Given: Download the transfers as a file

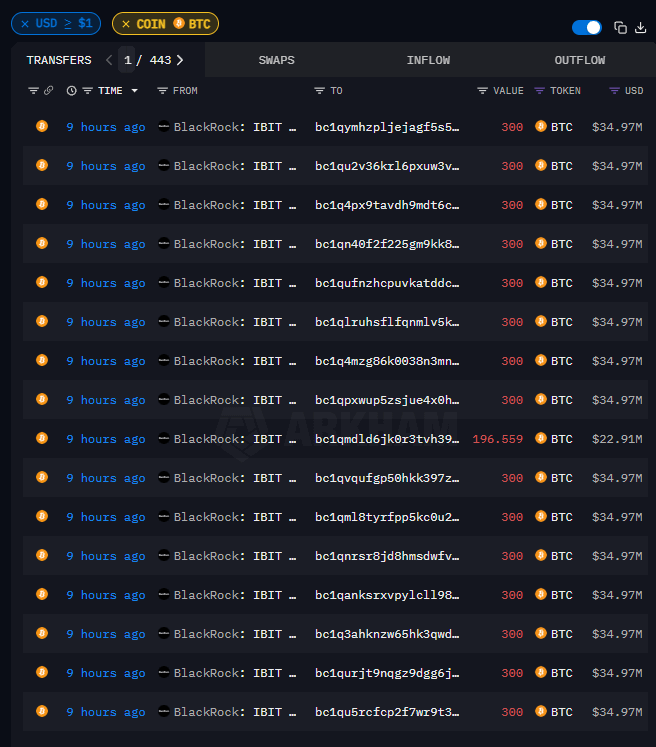Looking at the screenshot, I should pyautogui.click(x=641, y=28).
